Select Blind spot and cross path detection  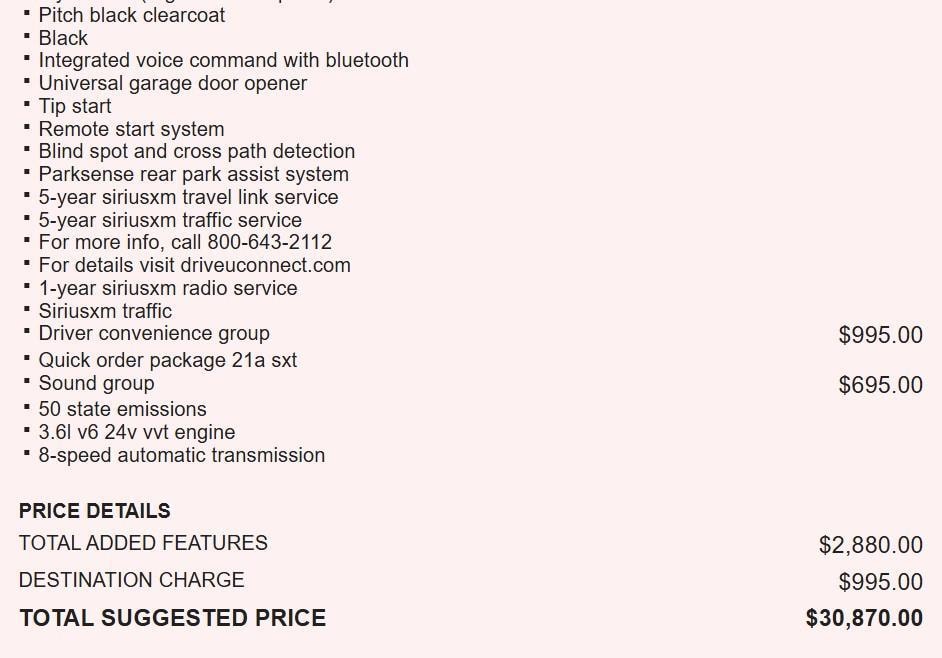[196, 151]
